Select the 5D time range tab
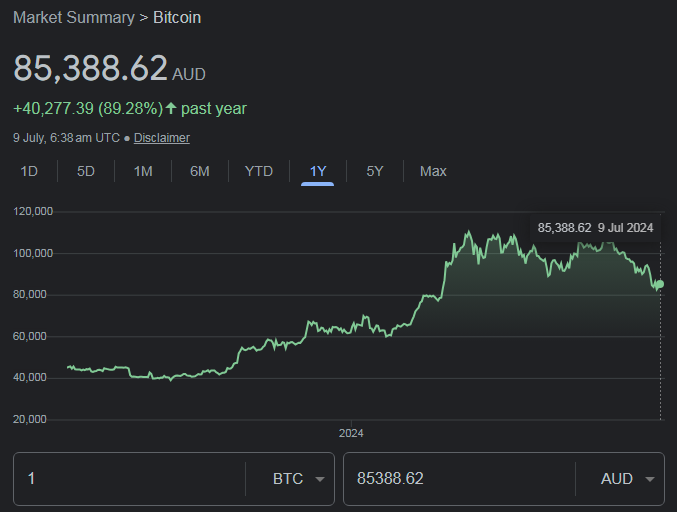This screenshot has width=677, height=512. coord(85,171)
